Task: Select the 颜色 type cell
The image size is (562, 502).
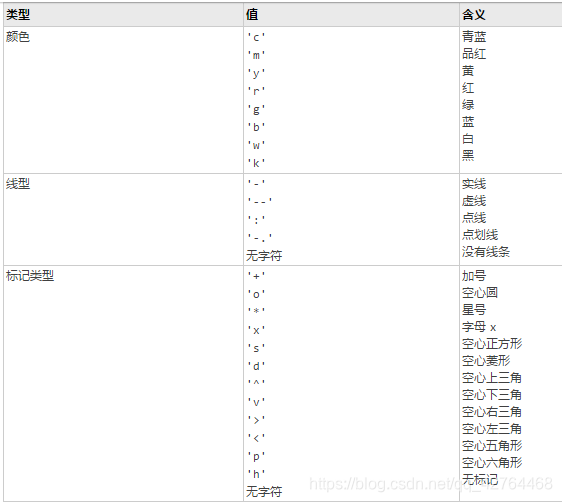Action: click(123, 100)
